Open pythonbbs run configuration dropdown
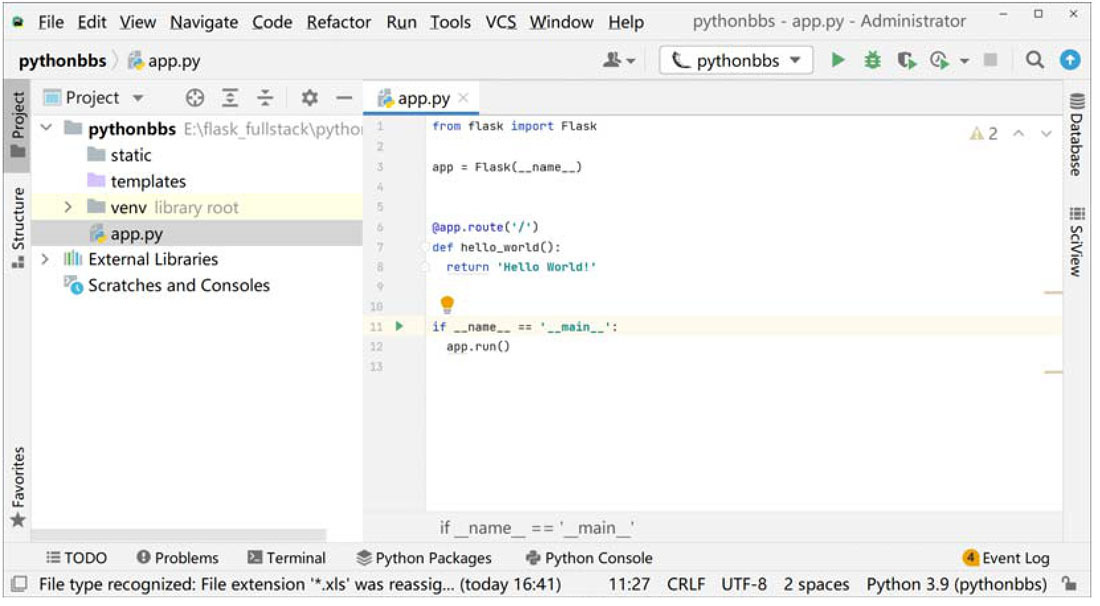The width and height of the screenshot is (1100, 606). tap(736, 60)
